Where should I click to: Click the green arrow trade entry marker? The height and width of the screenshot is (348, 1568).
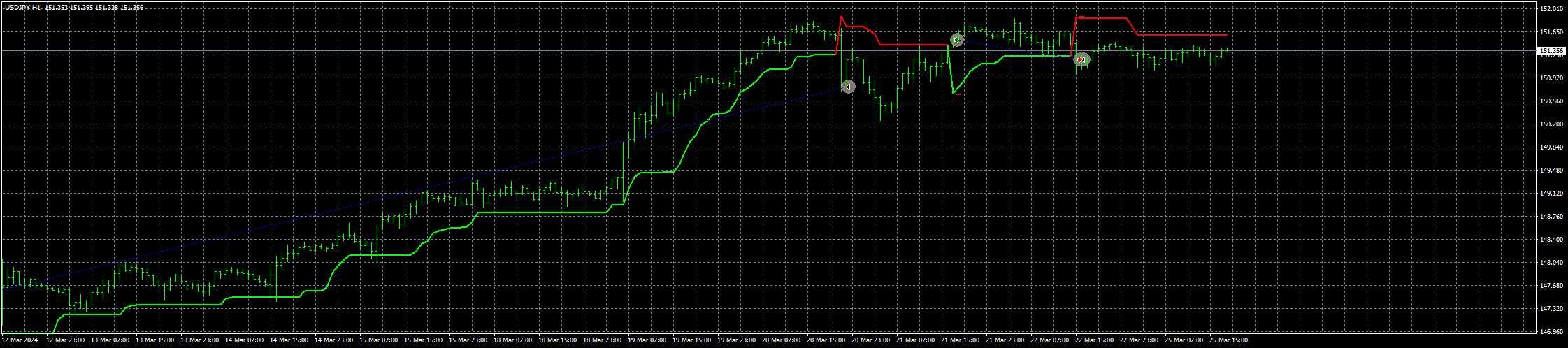coord(956,40)
